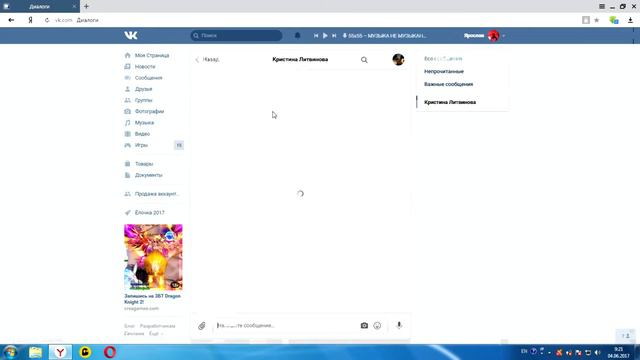Click the VK logo in header
Viewport: 640px width, 360px height.
pyautogui.click(x=131, y=36)
